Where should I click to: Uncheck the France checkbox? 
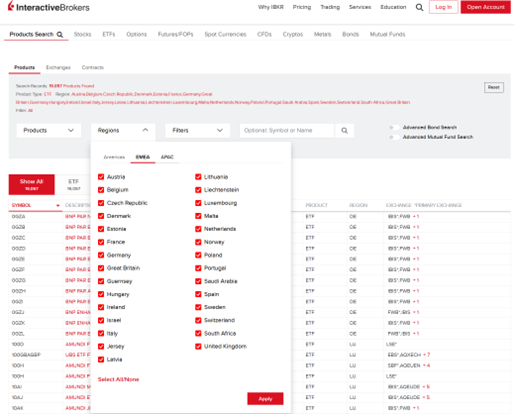(101, 242)
